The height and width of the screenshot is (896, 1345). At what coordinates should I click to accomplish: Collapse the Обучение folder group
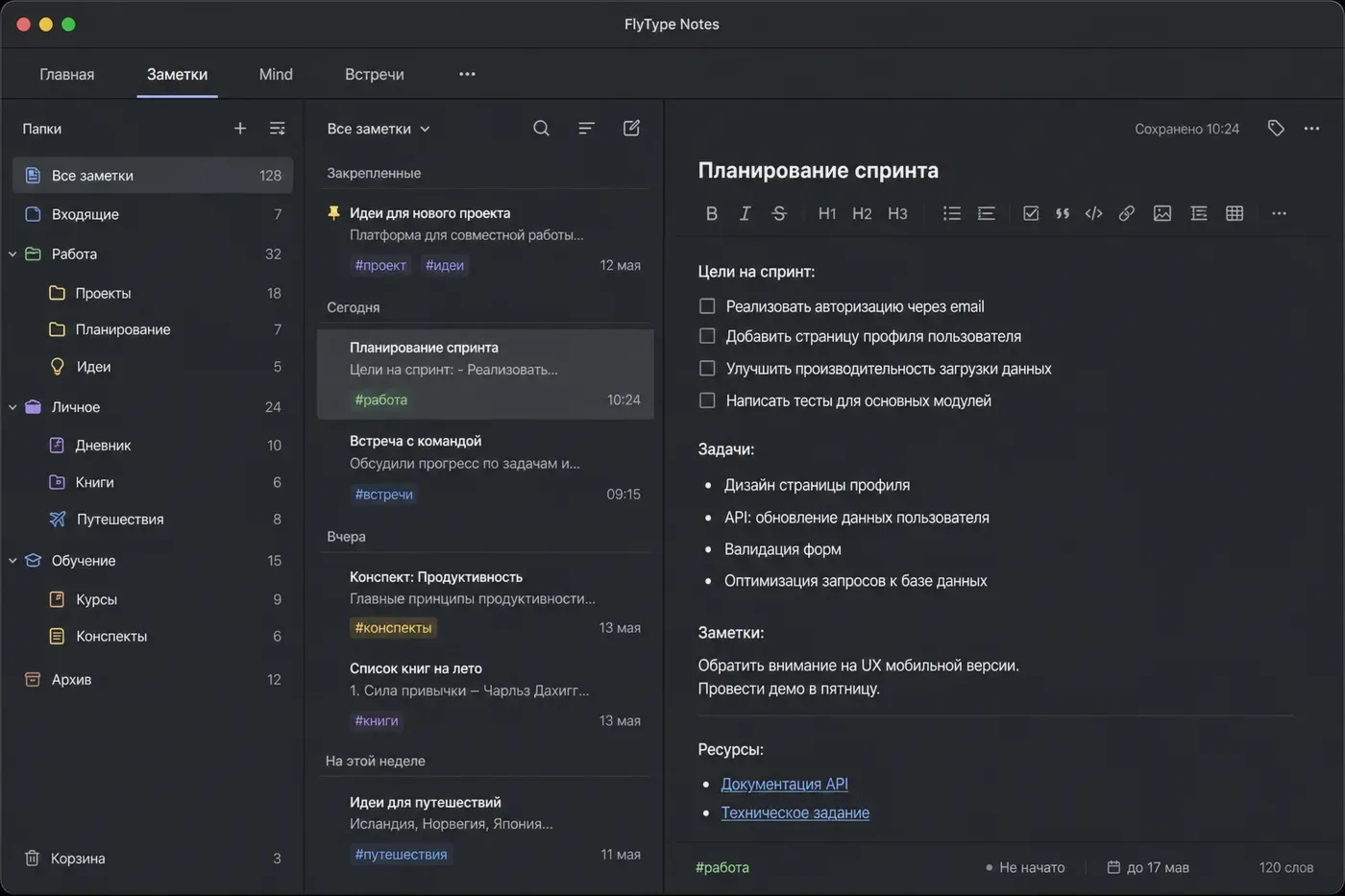point(12,561)
